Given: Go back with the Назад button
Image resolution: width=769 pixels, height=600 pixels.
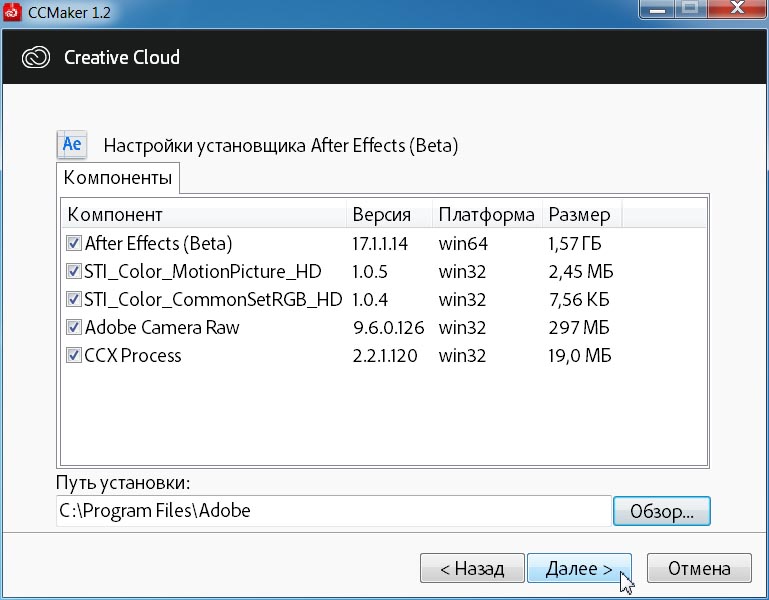Looking at the screenshot, I should tap(472, 568).
